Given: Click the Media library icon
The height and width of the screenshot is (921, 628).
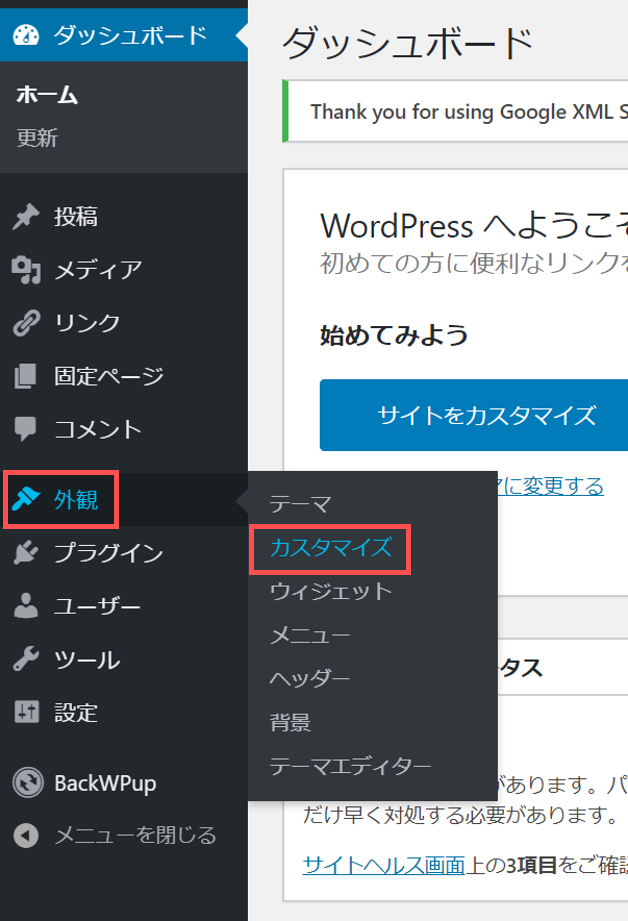Looking at the screenshot, I should coord(26,270).
